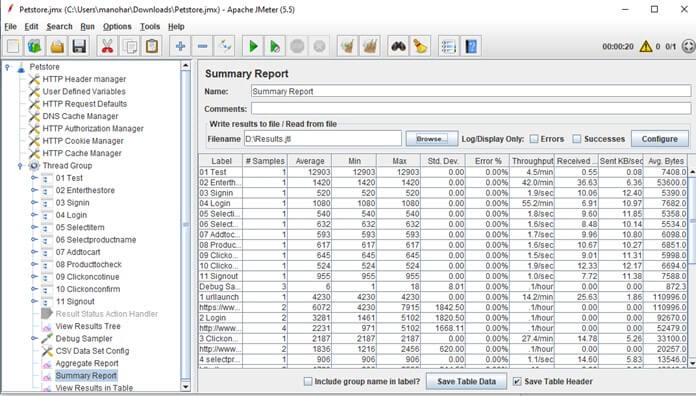Viewport: 696px width, 396px height.
Task: Open the Templates toolbar icon
Action: [x=35, y=46]
